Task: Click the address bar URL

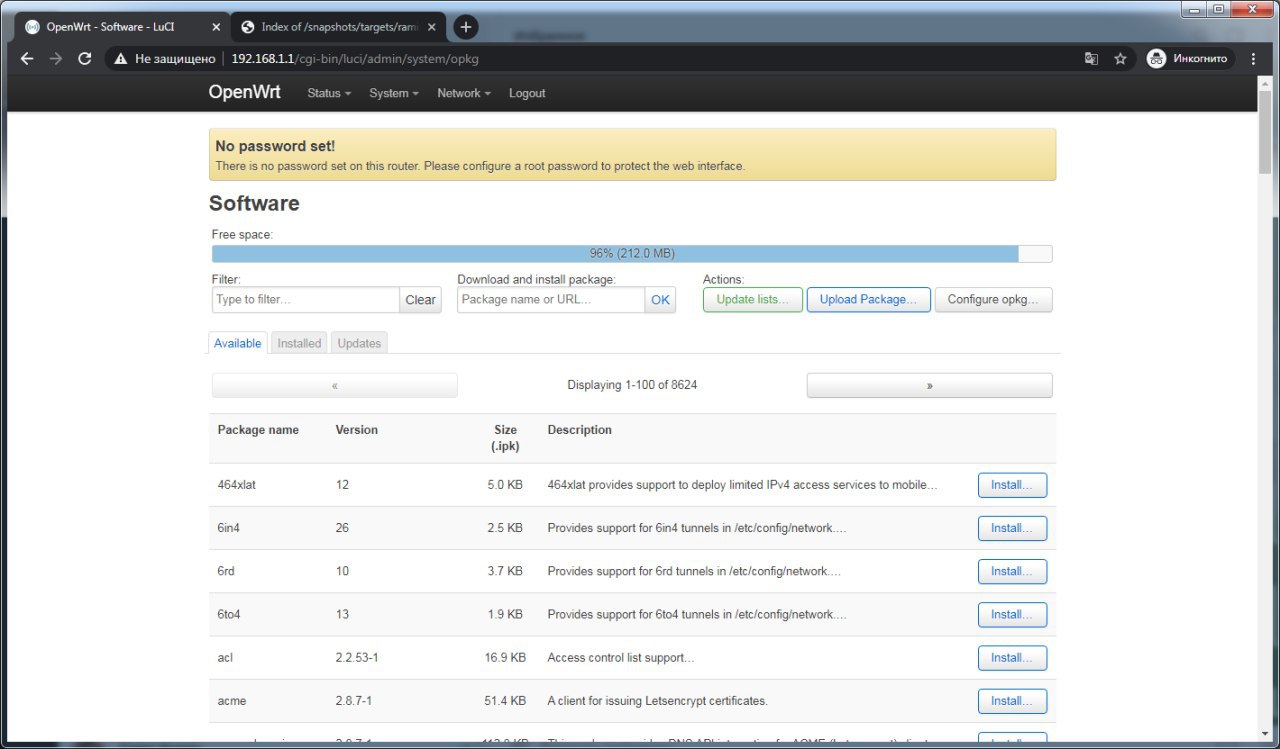Action: tap(355, 59)
